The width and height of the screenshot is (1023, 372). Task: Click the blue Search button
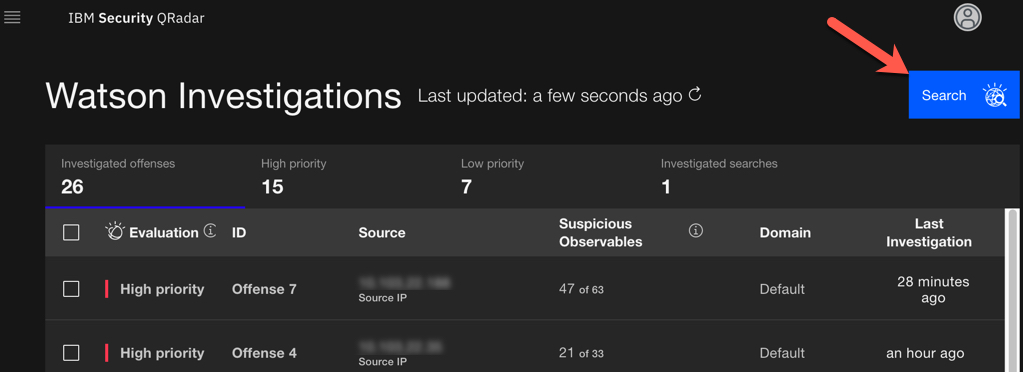click(x=964, y=95)
